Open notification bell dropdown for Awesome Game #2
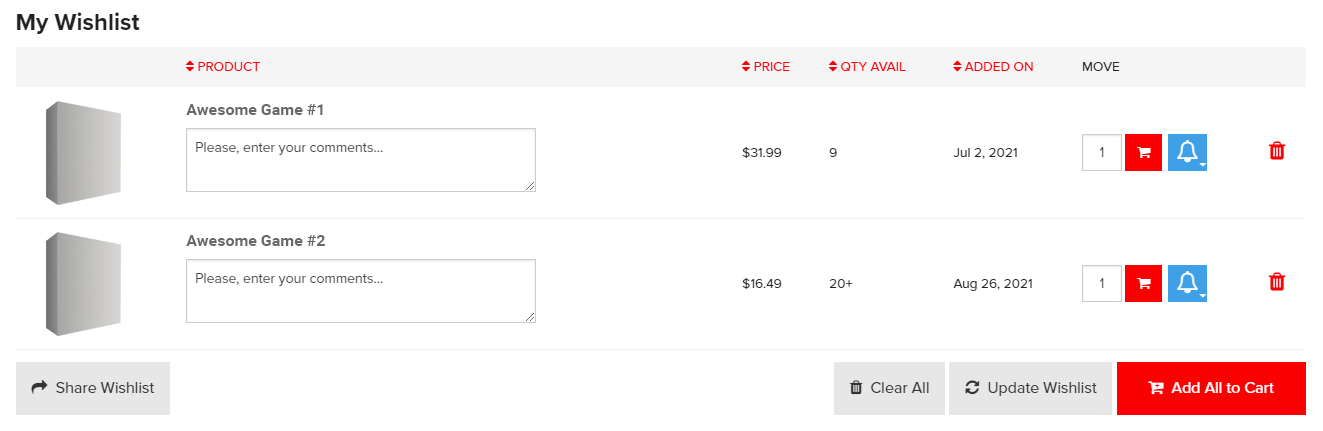 tap(1187, 284)
